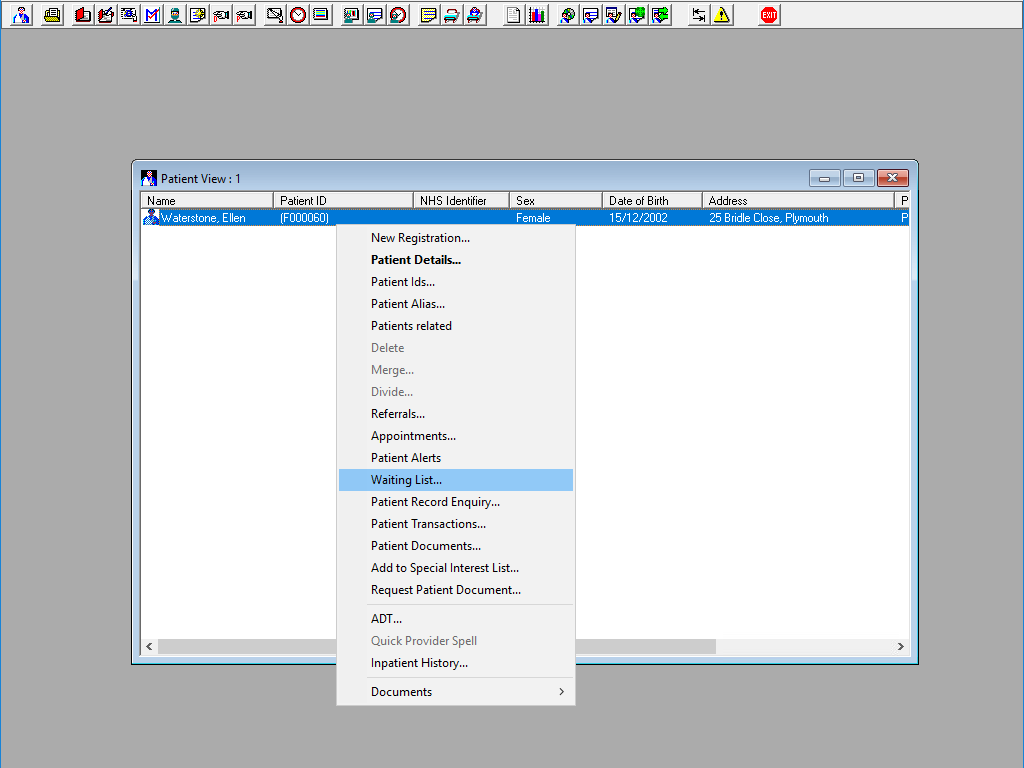Click the pointing hand D icon
Viewport: 1024px width, 768px height.
pos(221,15)
